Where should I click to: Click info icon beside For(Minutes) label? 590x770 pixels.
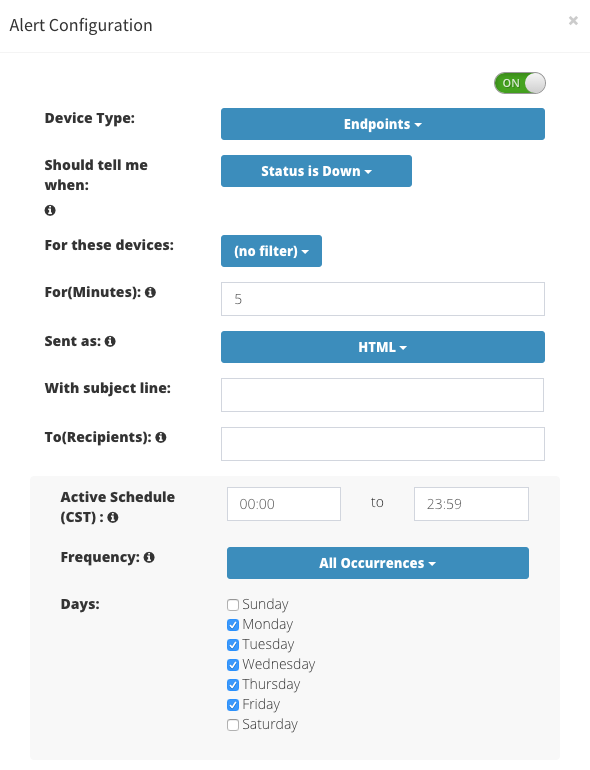point(150,292)
